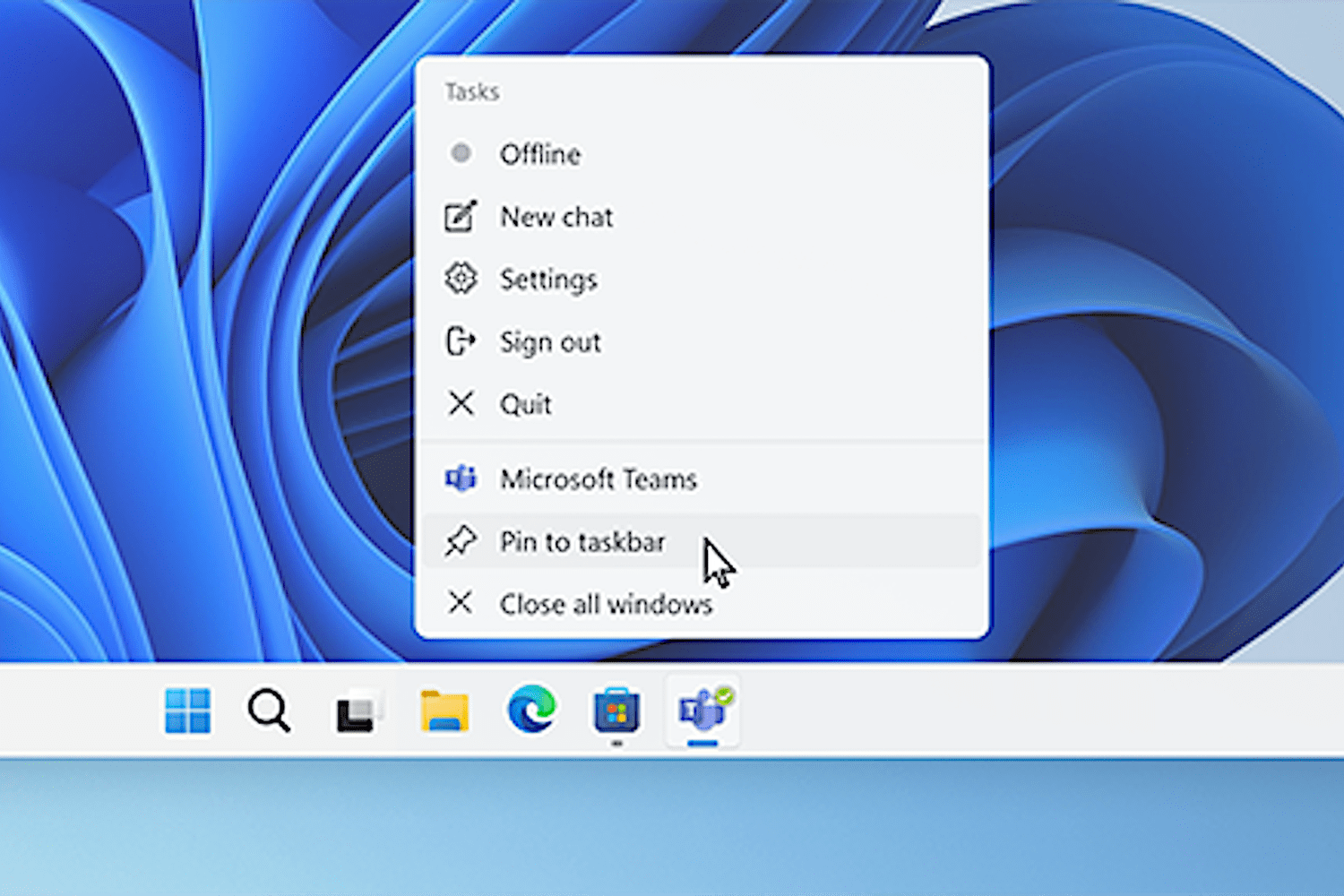Open Task View from the taskbar

(358, 712)
